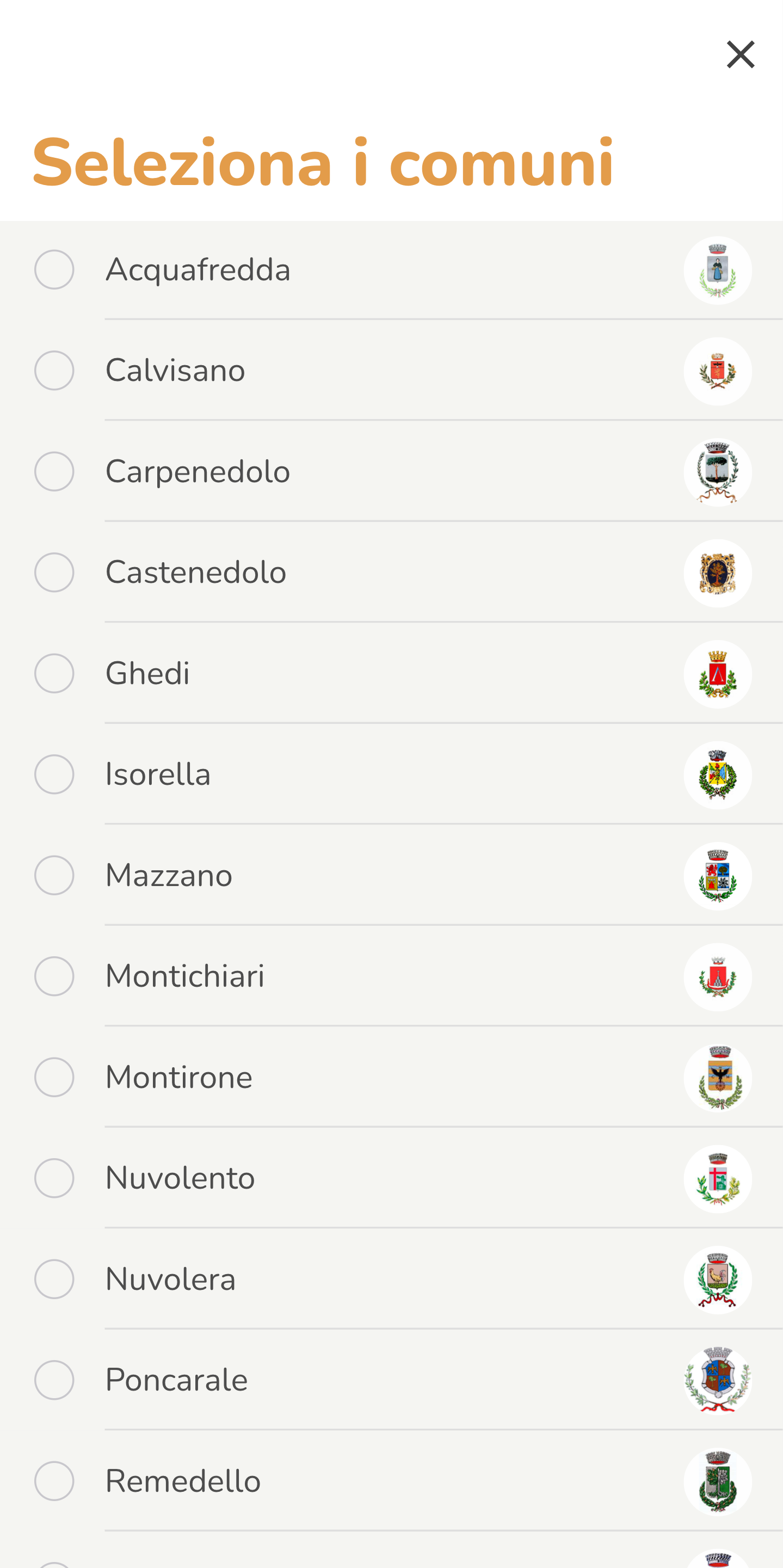Click the Acquafredda coat of arms icon
The height and width of the screenshot is (1568, 783).
(717, 270)
